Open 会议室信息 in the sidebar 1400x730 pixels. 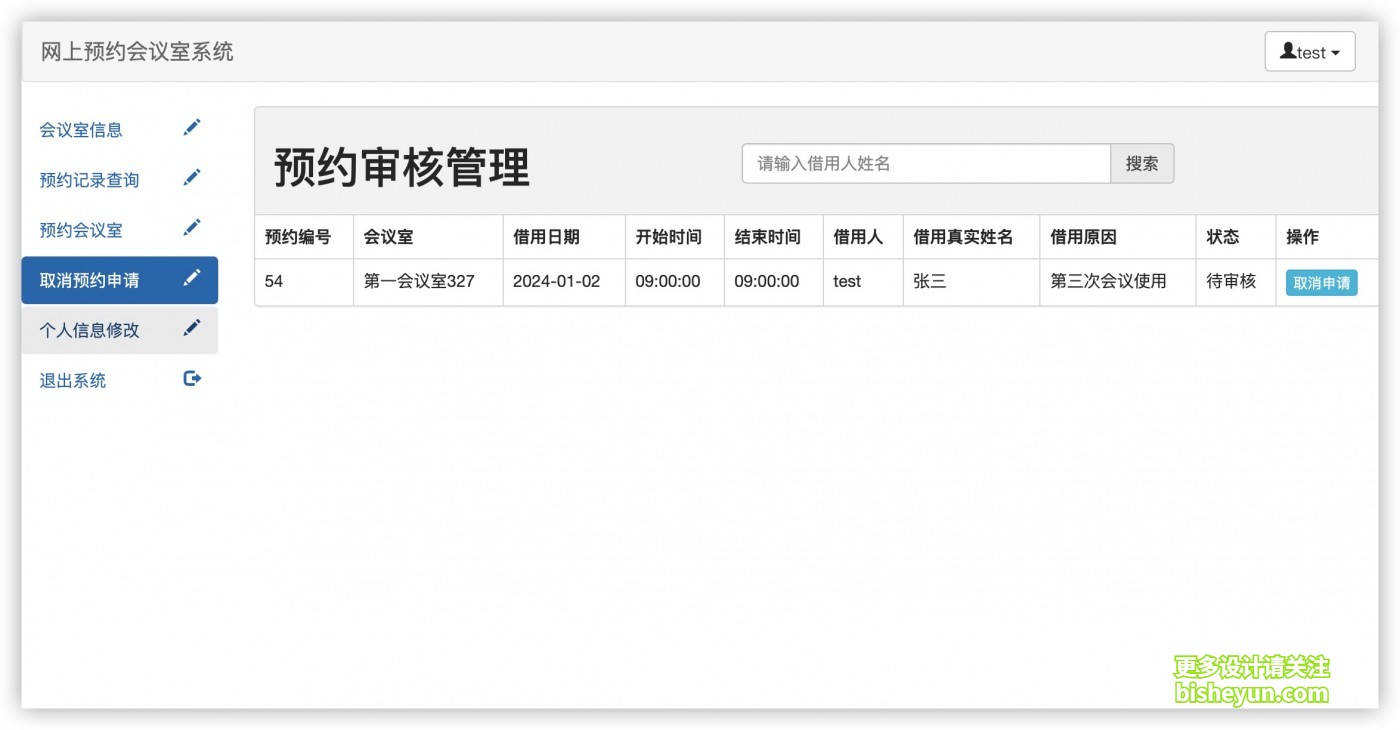point(120,130)
